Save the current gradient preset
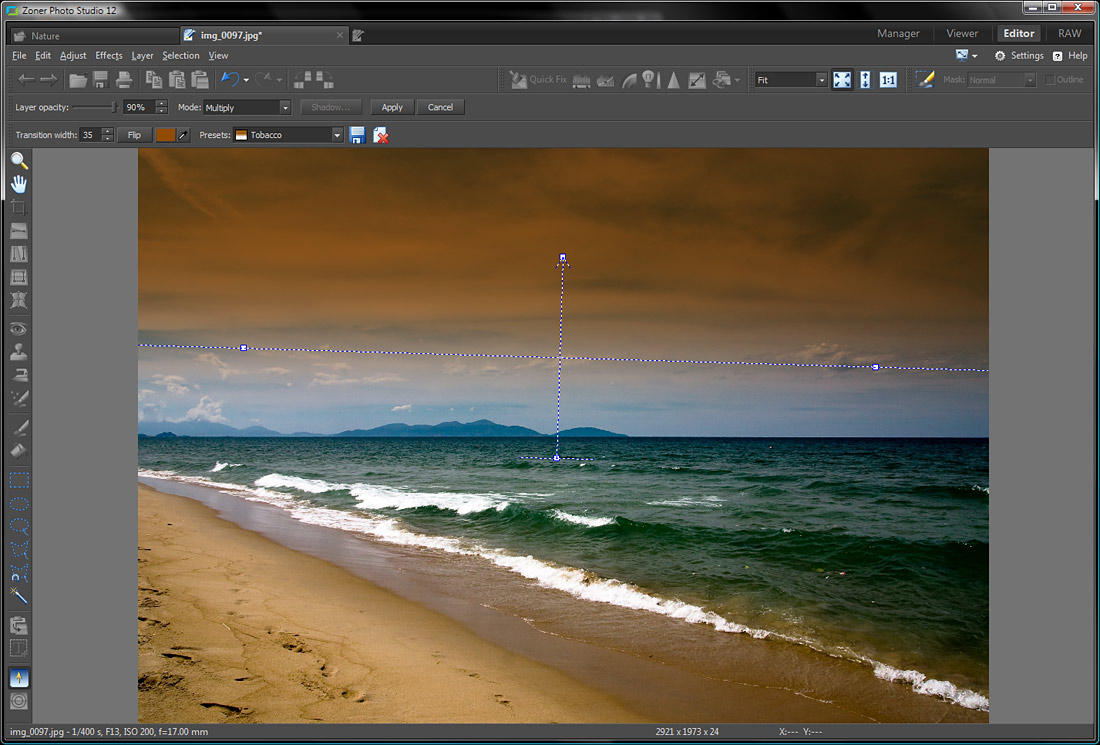Viewport: 1100px width, 745px height. [357, 133]
